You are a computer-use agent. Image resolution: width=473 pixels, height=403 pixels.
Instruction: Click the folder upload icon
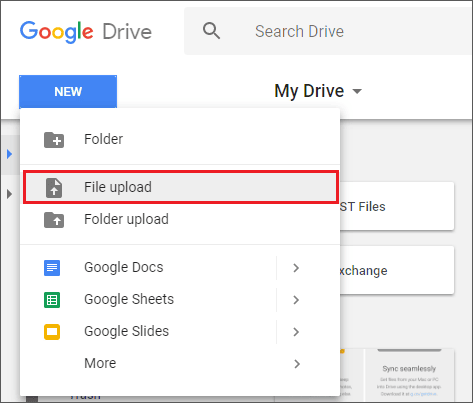pyautogui.click(x=54, y=220)
